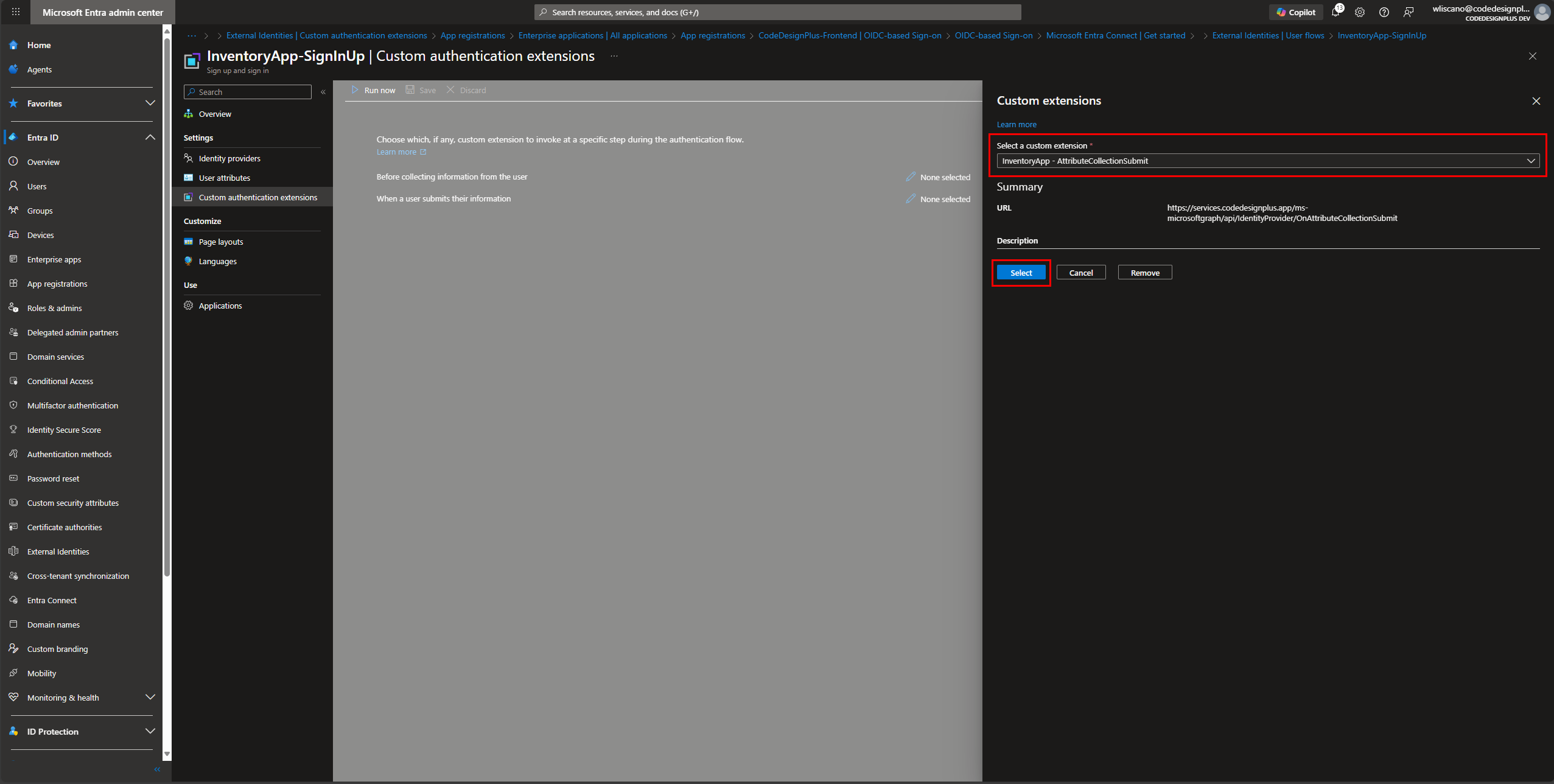
Task: Open Multifactor authentication in sidebar
Action: (x=72, y=405)
